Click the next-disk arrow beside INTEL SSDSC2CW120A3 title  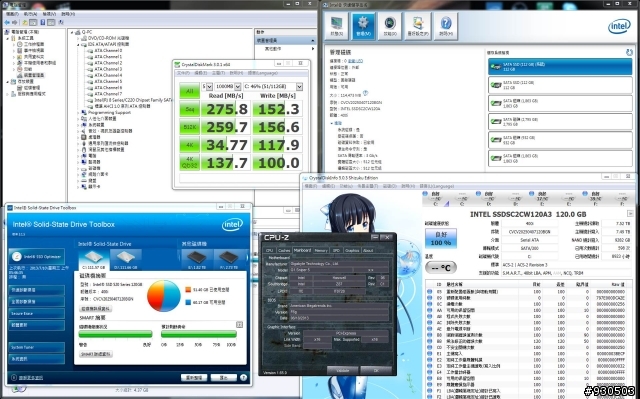pos(631,214)
